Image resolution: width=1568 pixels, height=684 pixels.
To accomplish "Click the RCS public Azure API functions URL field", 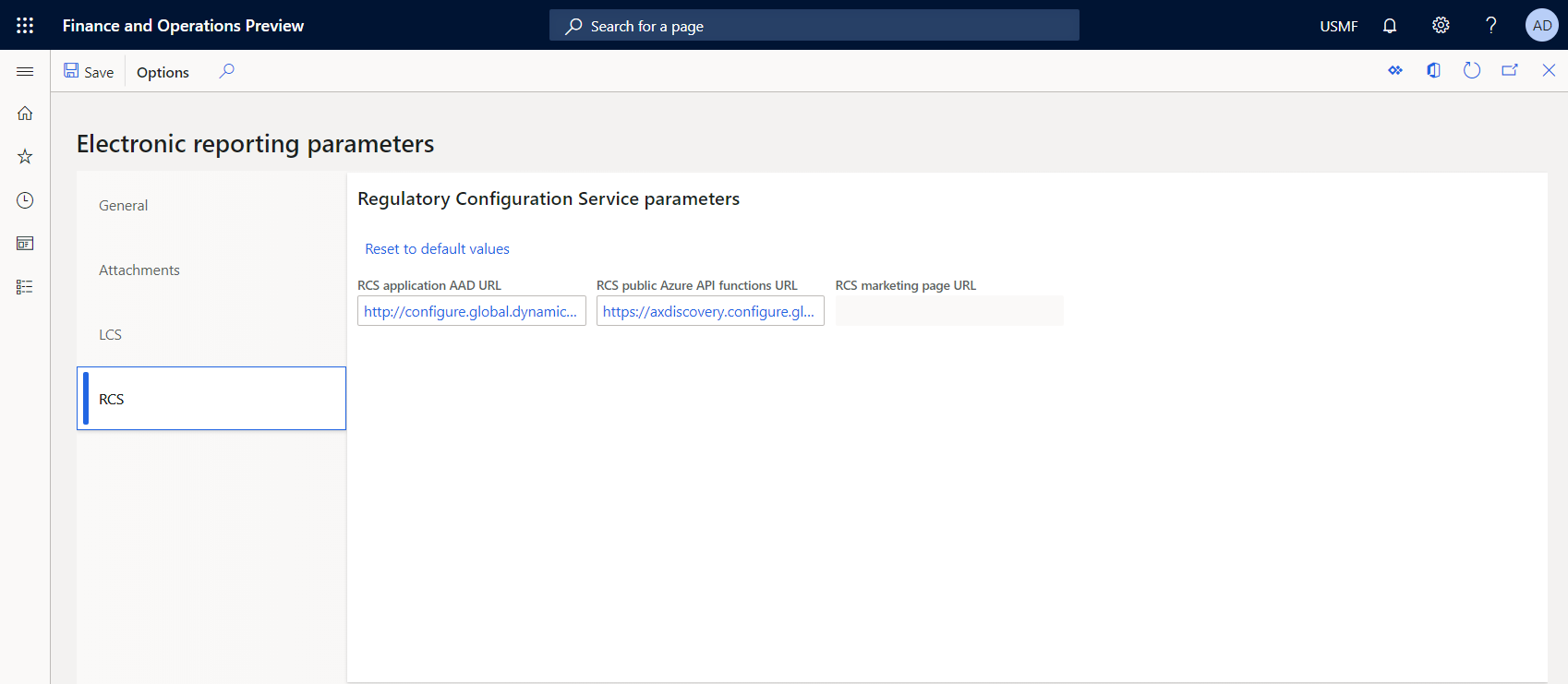I will (710, 311).
